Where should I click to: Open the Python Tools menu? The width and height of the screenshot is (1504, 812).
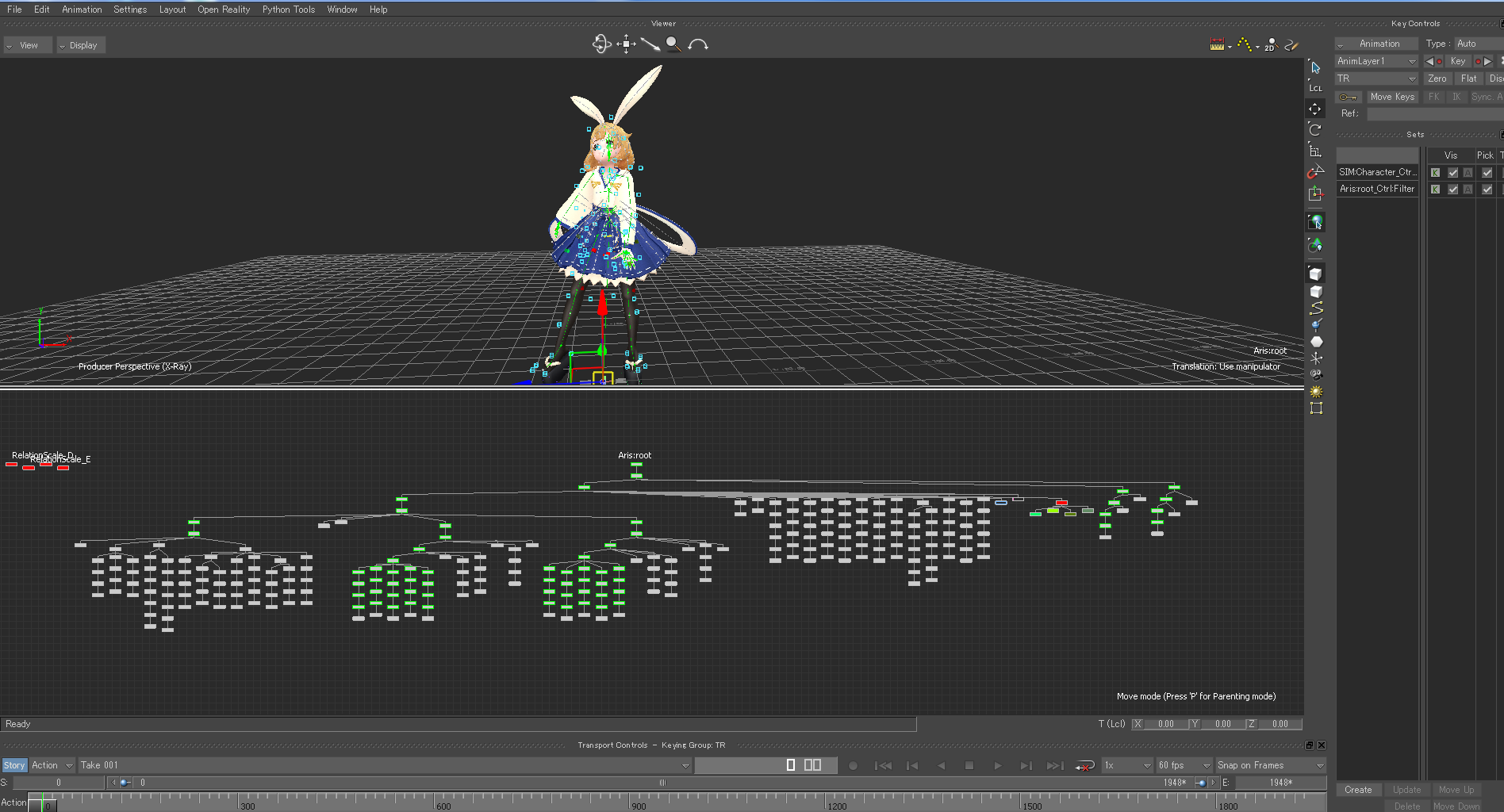coord(289,10)
